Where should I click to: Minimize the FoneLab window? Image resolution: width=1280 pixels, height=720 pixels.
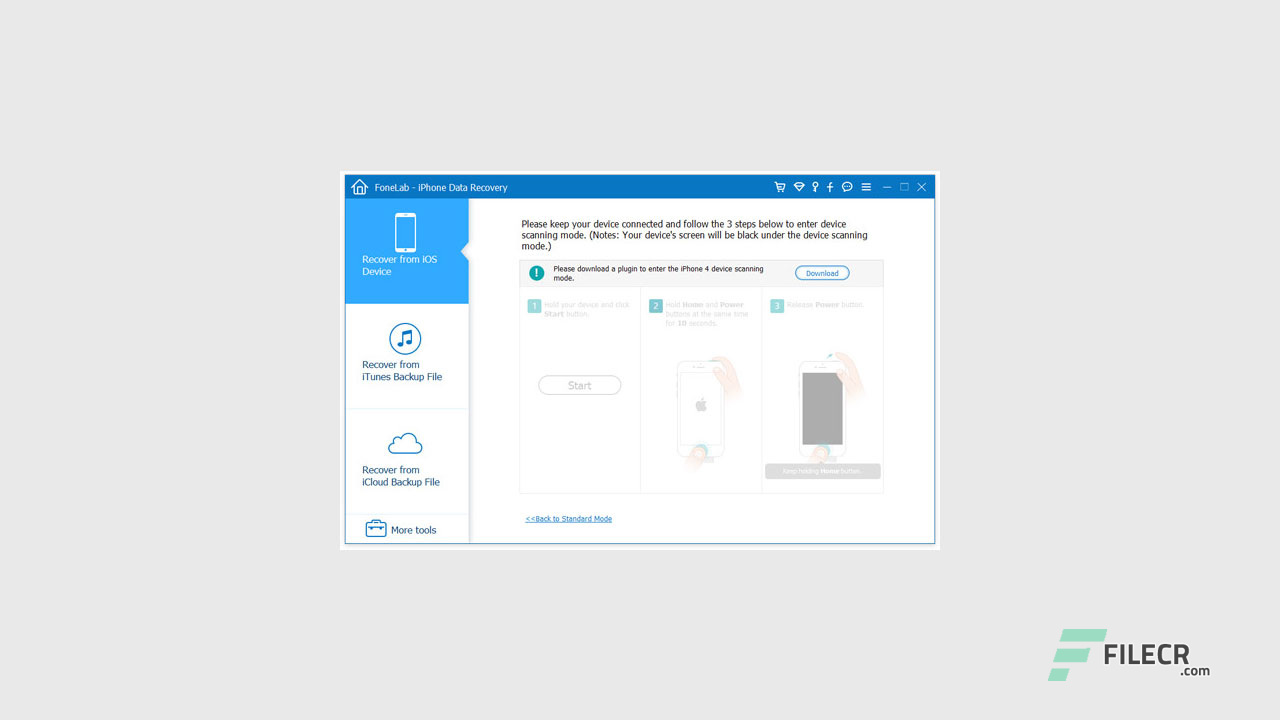pyautogui.click(x=887, y=187)
